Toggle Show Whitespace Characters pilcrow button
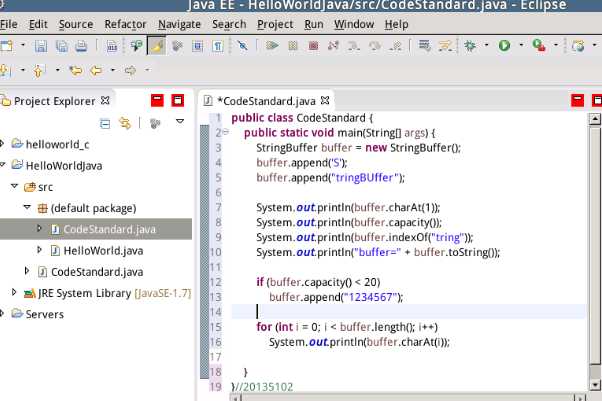The height and width of the screenshot is (401, 602). 217,46
